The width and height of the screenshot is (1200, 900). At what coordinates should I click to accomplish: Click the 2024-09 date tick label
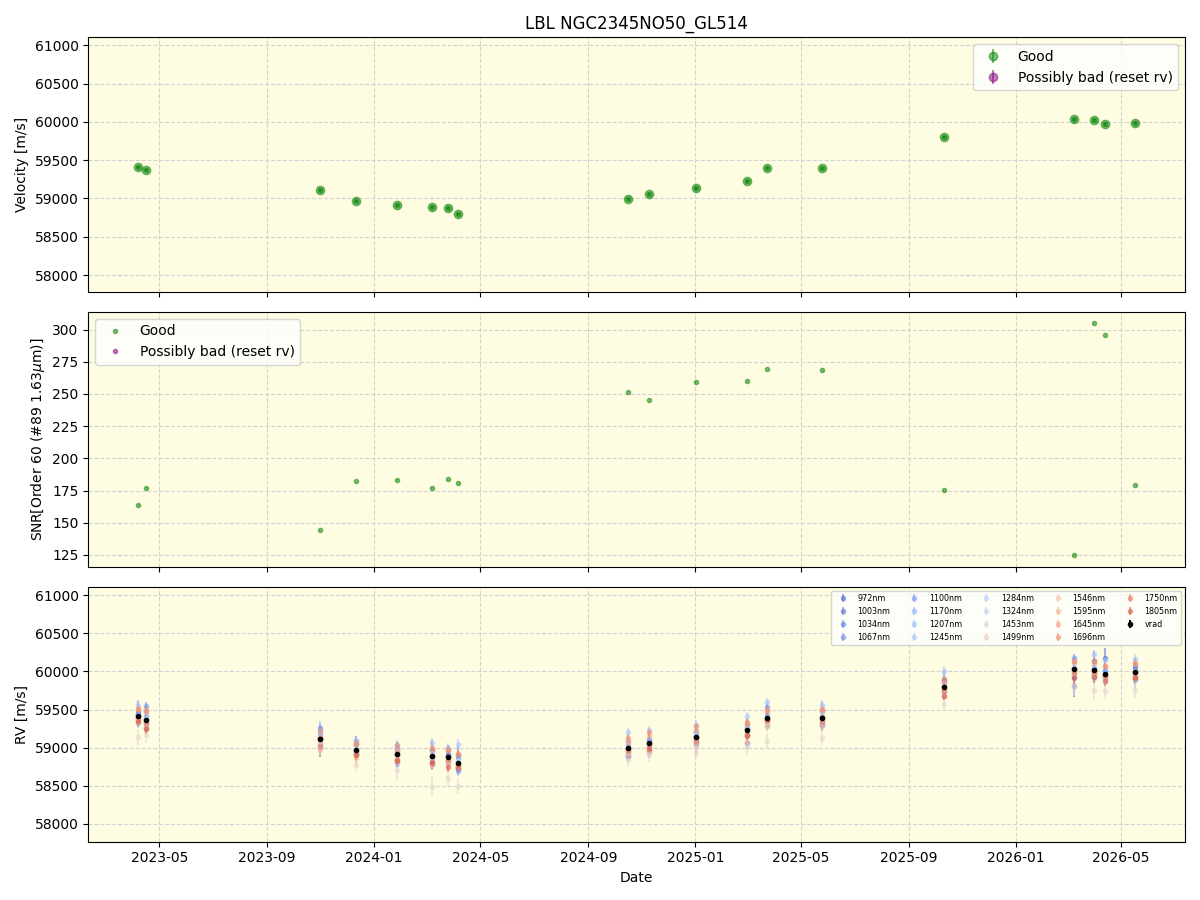tap(588, 856)
